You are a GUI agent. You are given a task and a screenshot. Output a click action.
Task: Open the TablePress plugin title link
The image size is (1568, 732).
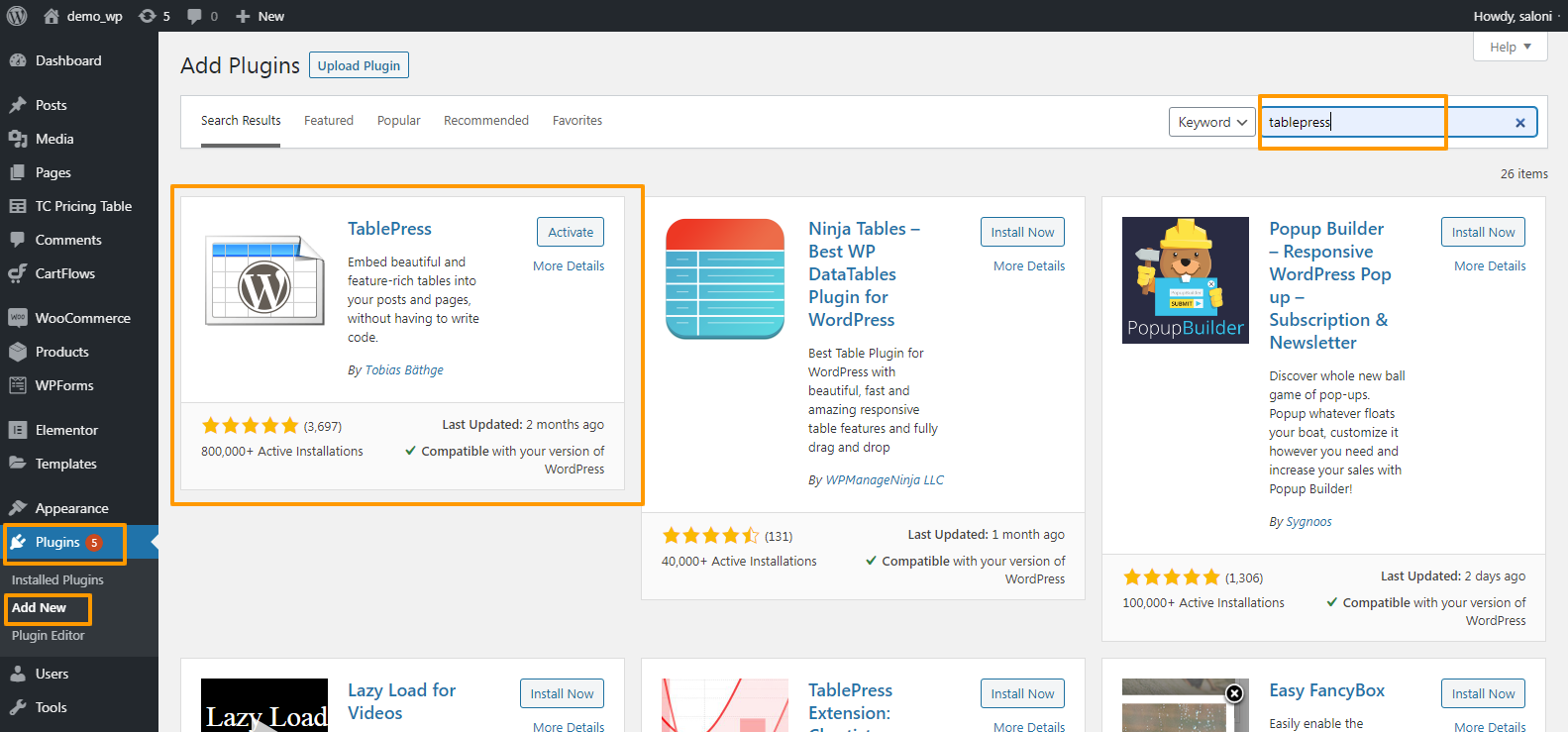[x=389, y=229]
